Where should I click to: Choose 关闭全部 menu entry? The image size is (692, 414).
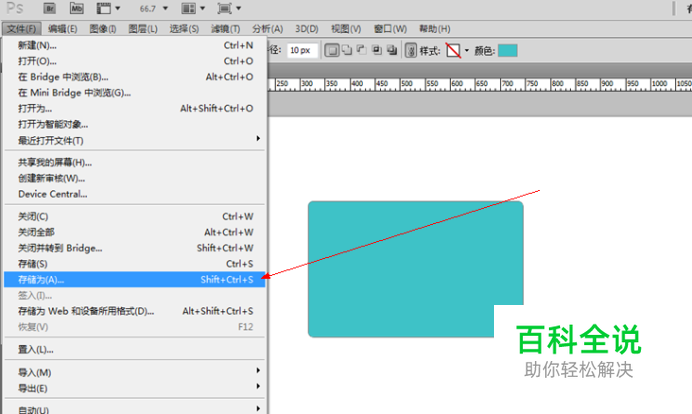pos(135,232)
